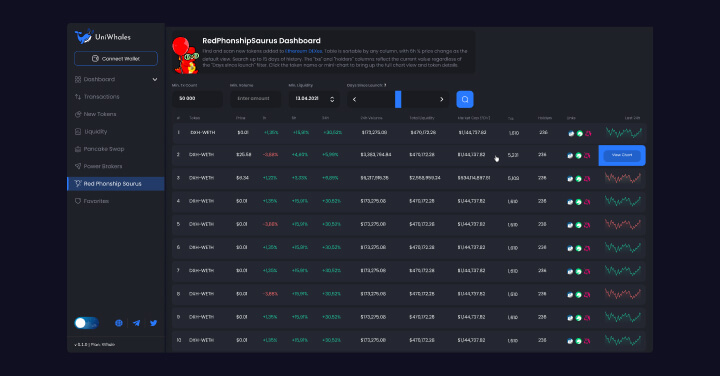Select Red Phonship Saurus sidebar item
This screenshot has width=720, height=376.
[x=116, y=184]
